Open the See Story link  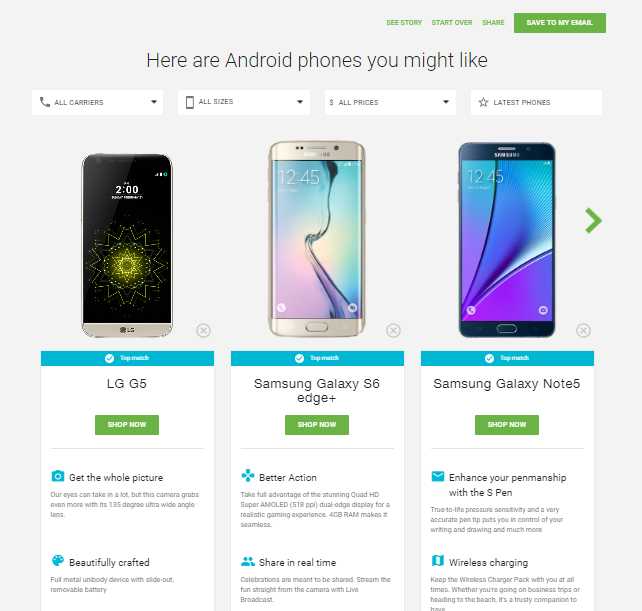[404, 23]
